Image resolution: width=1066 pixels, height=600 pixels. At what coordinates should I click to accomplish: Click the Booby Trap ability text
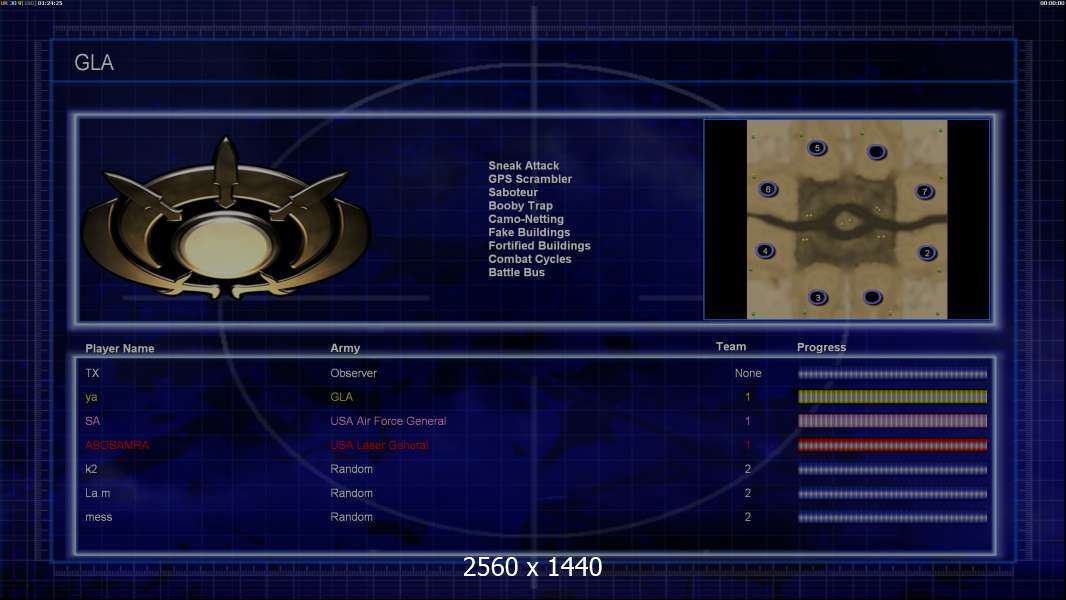click(520, 205)
